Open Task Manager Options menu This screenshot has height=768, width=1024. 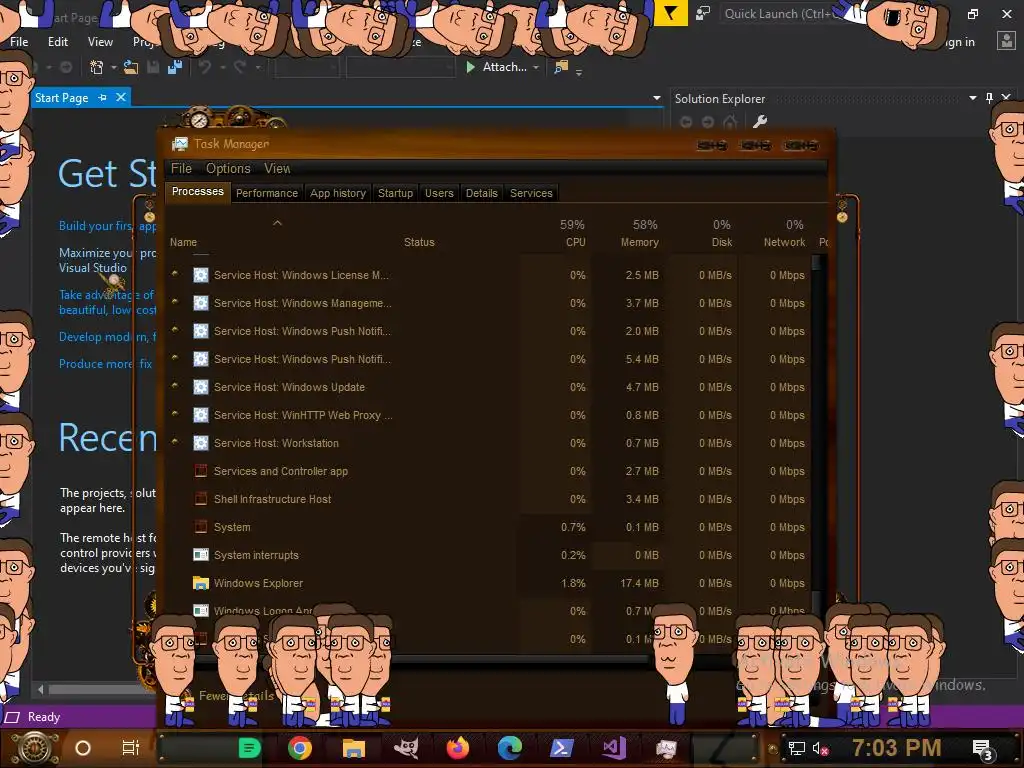point(228,168)
